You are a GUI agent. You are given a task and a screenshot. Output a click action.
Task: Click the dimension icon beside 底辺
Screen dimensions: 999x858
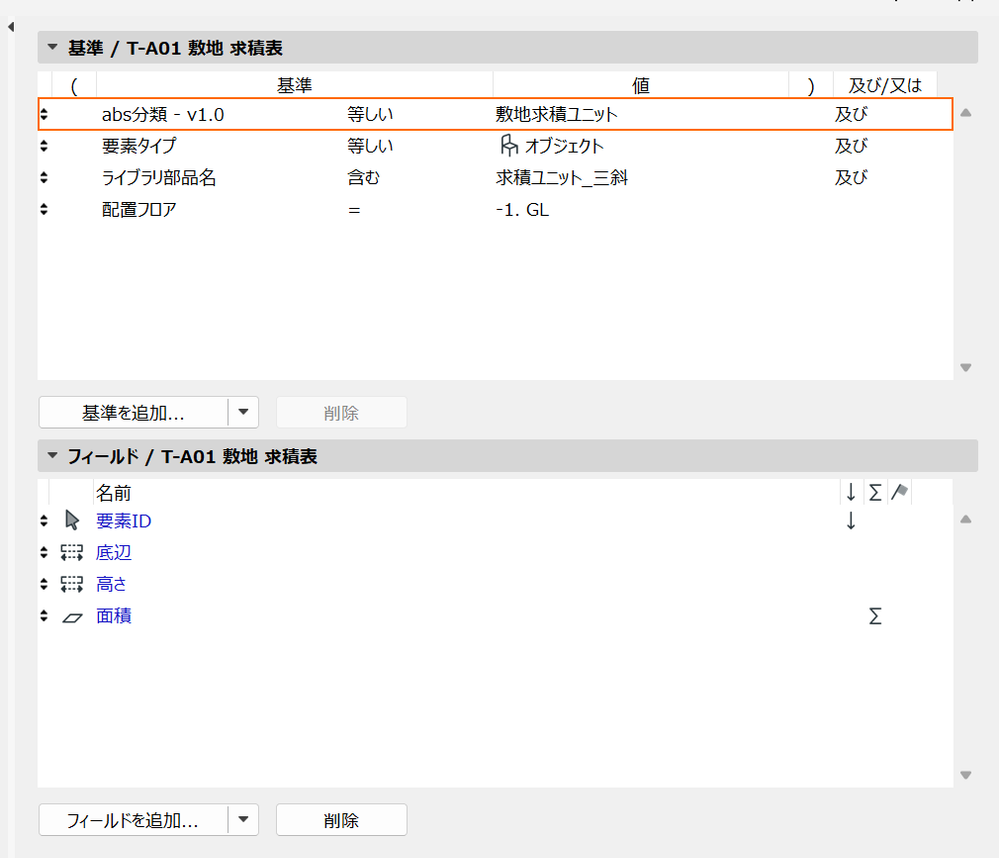click(x=72, y=552)
